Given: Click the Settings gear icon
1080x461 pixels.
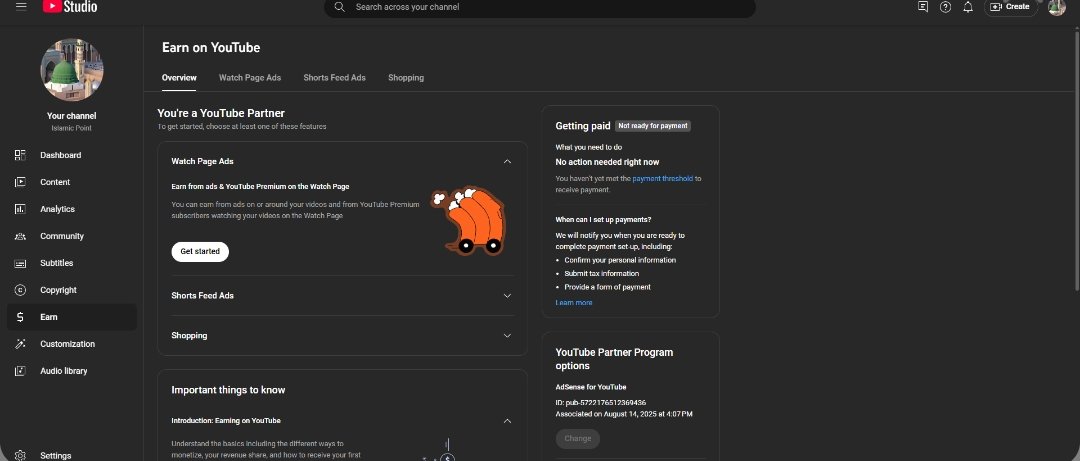Looking at the screenshot, I should point(20,455).
